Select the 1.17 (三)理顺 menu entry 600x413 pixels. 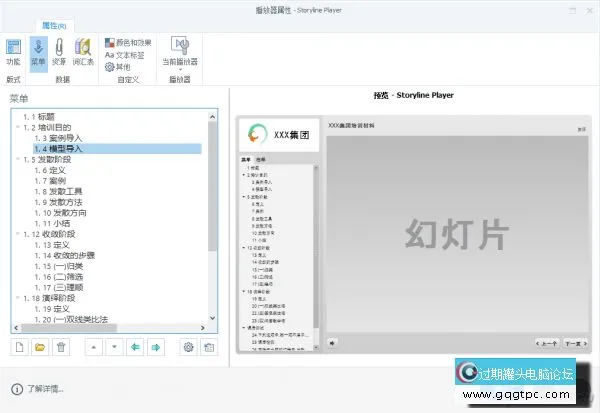coord(59,287)
